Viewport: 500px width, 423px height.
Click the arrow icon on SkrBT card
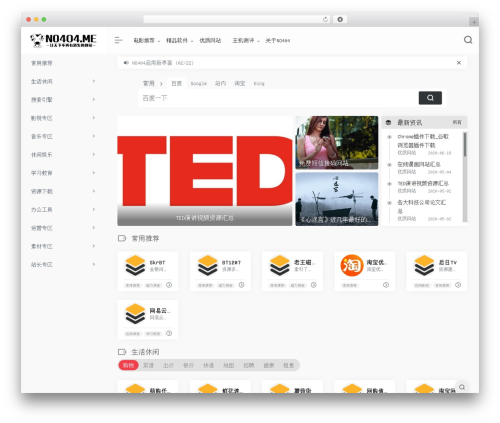(x=169, y=285)
